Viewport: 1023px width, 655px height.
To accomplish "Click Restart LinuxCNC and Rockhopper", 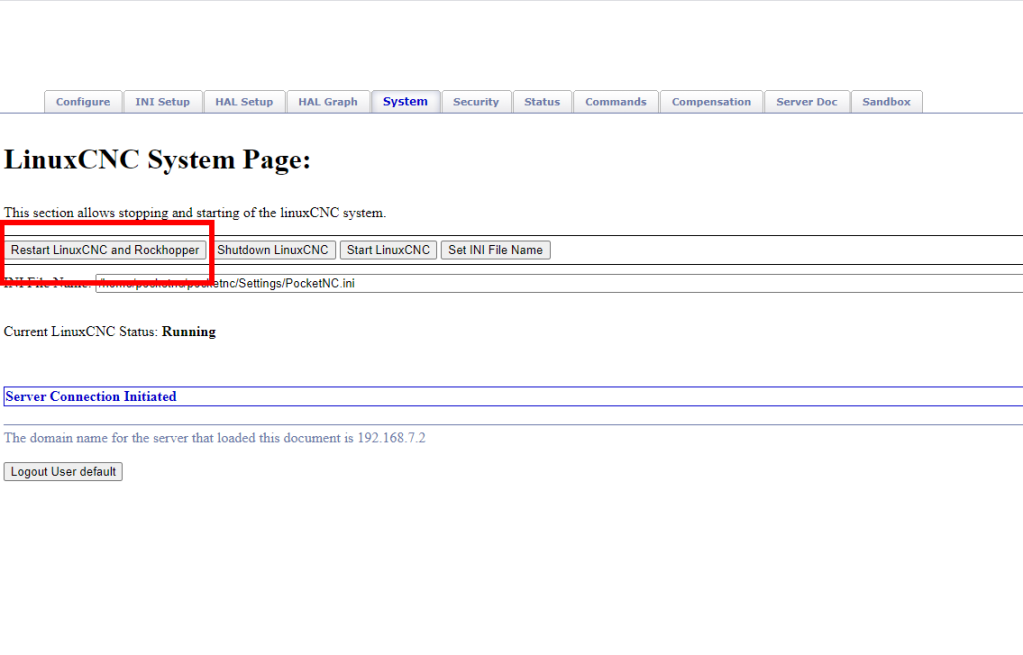I will pyautogui.click(x=105, y=249).
